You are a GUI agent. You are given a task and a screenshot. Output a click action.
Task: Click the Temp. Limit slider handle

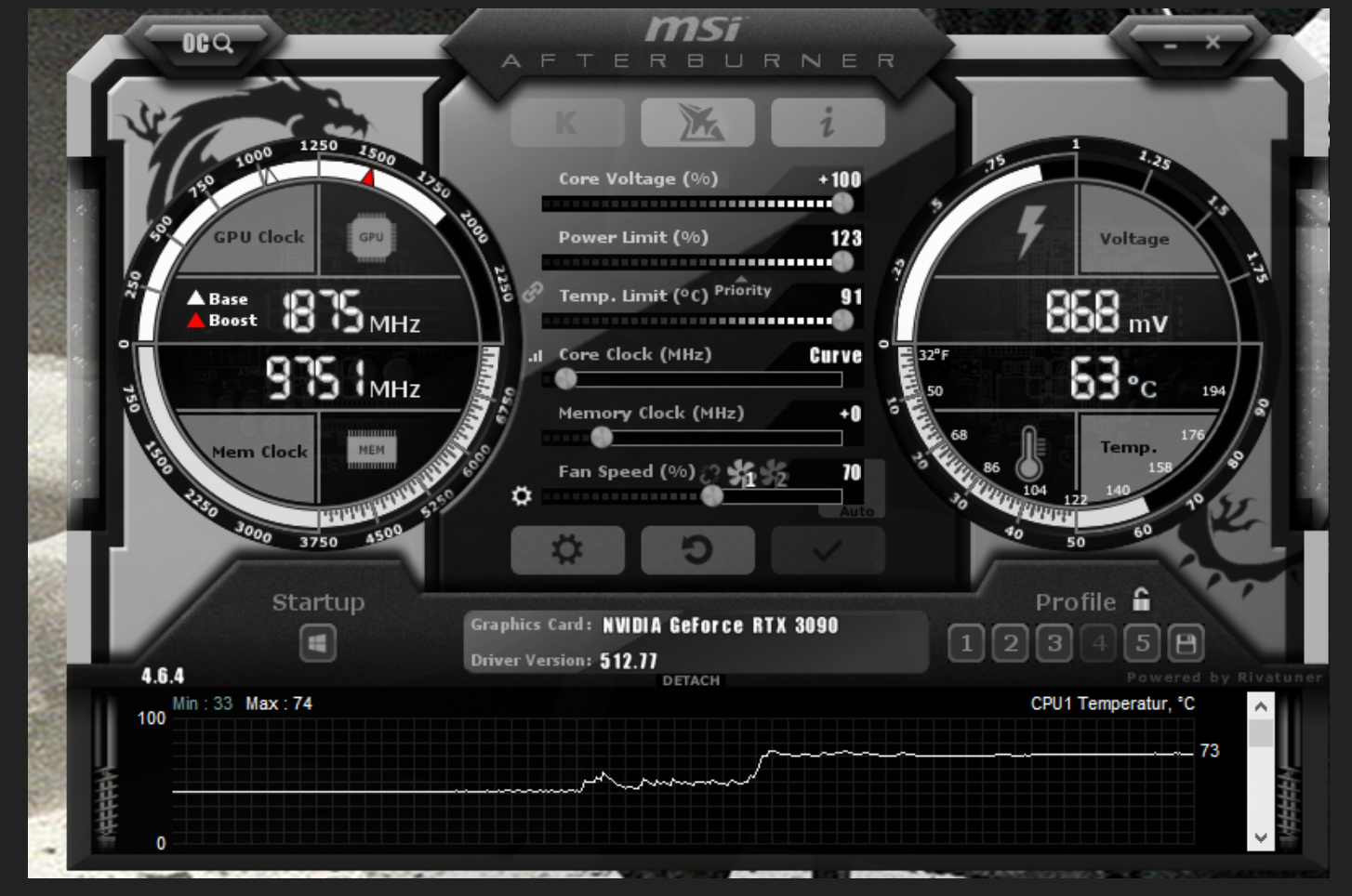pyautogui.click(x=842, y=321)
